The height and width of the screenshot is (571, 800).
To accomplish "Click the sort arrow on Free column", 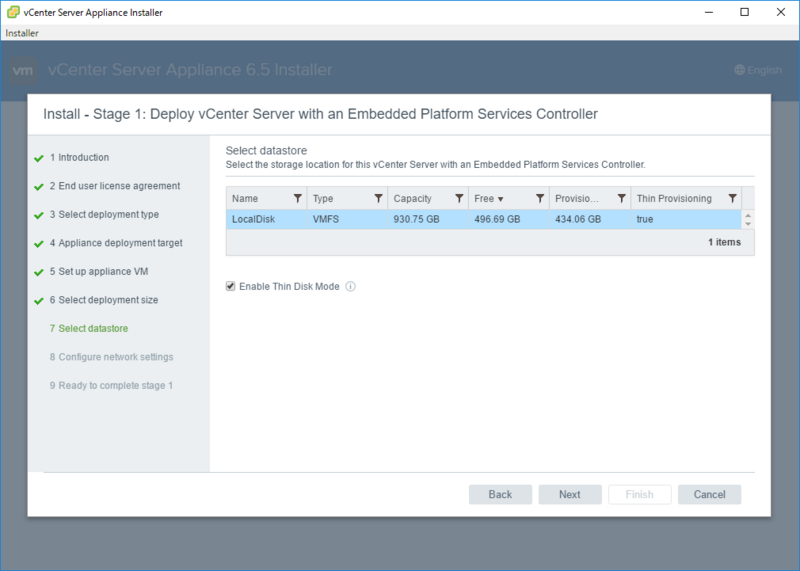I will 501,199.
